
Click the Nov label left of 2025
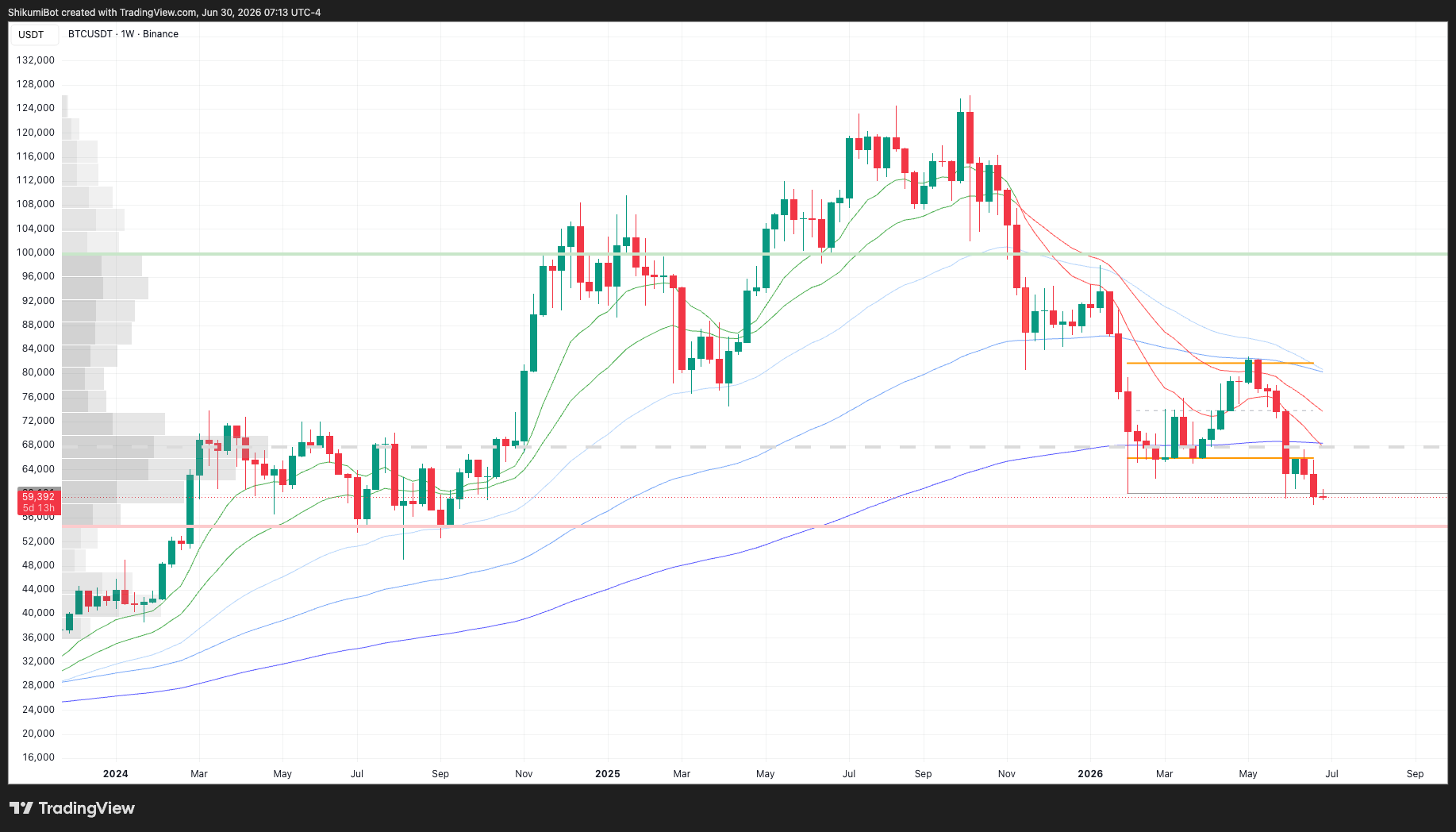click(x=524, y=774)
